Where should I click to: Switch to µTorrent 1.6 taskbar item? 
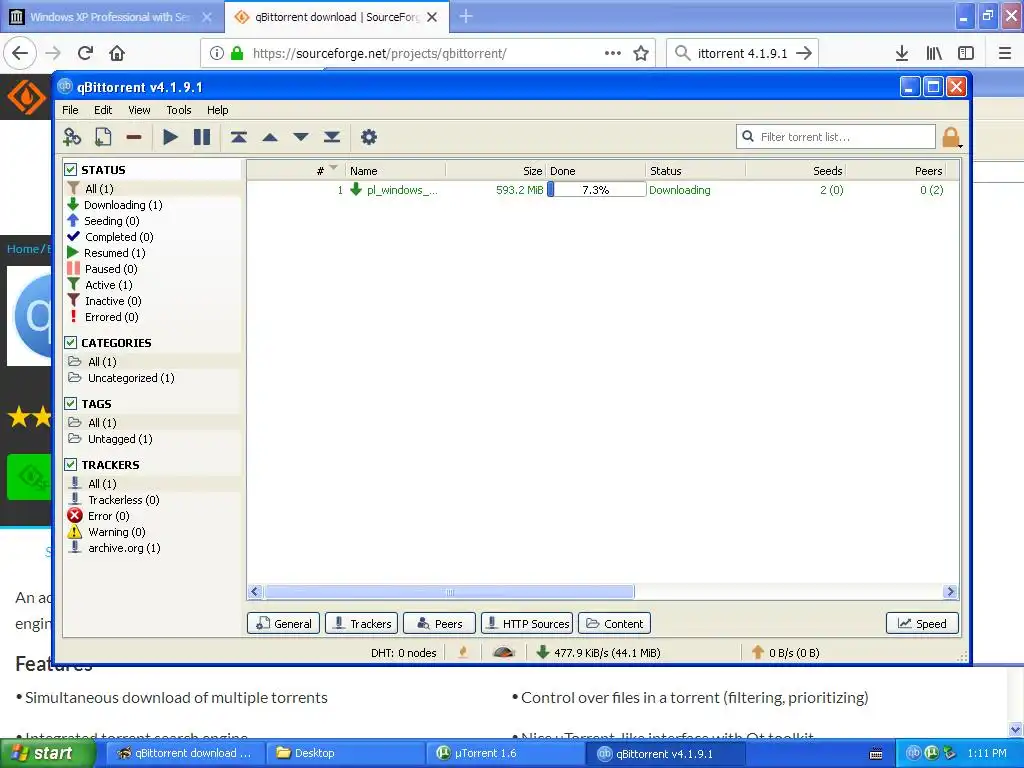point(505,753)
